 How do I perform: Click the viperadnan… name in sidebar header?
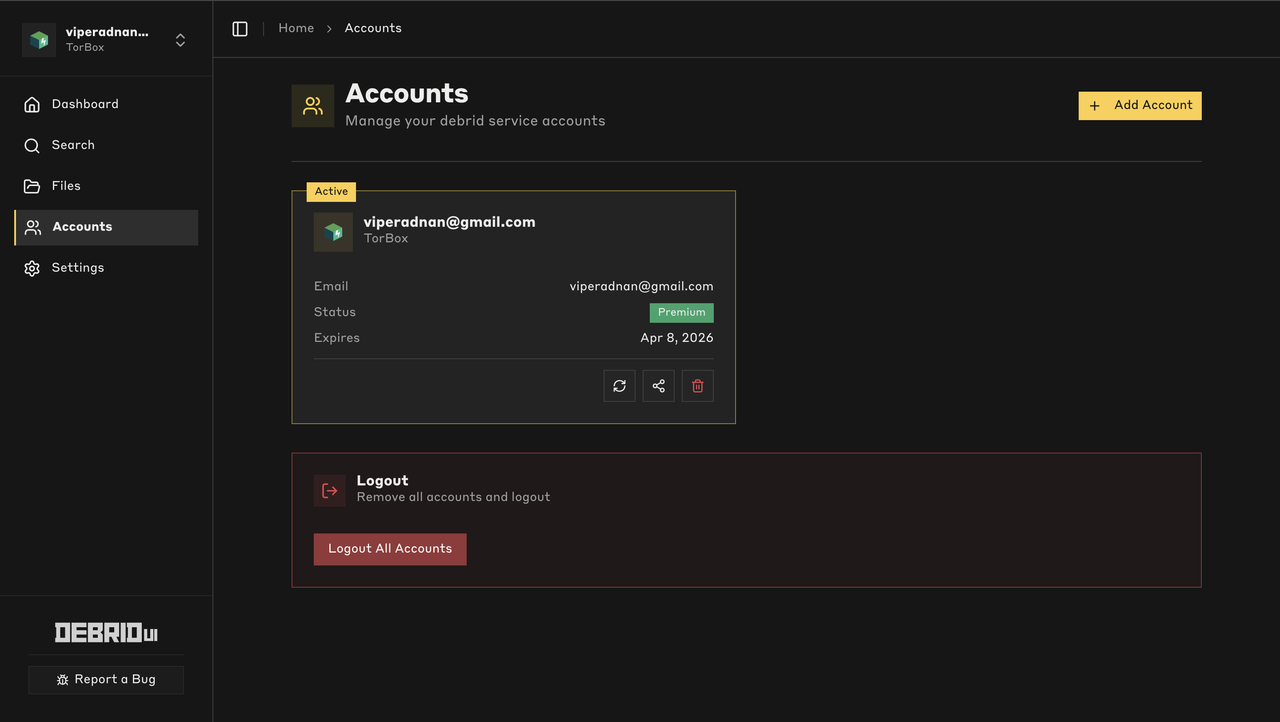[107, 32]
